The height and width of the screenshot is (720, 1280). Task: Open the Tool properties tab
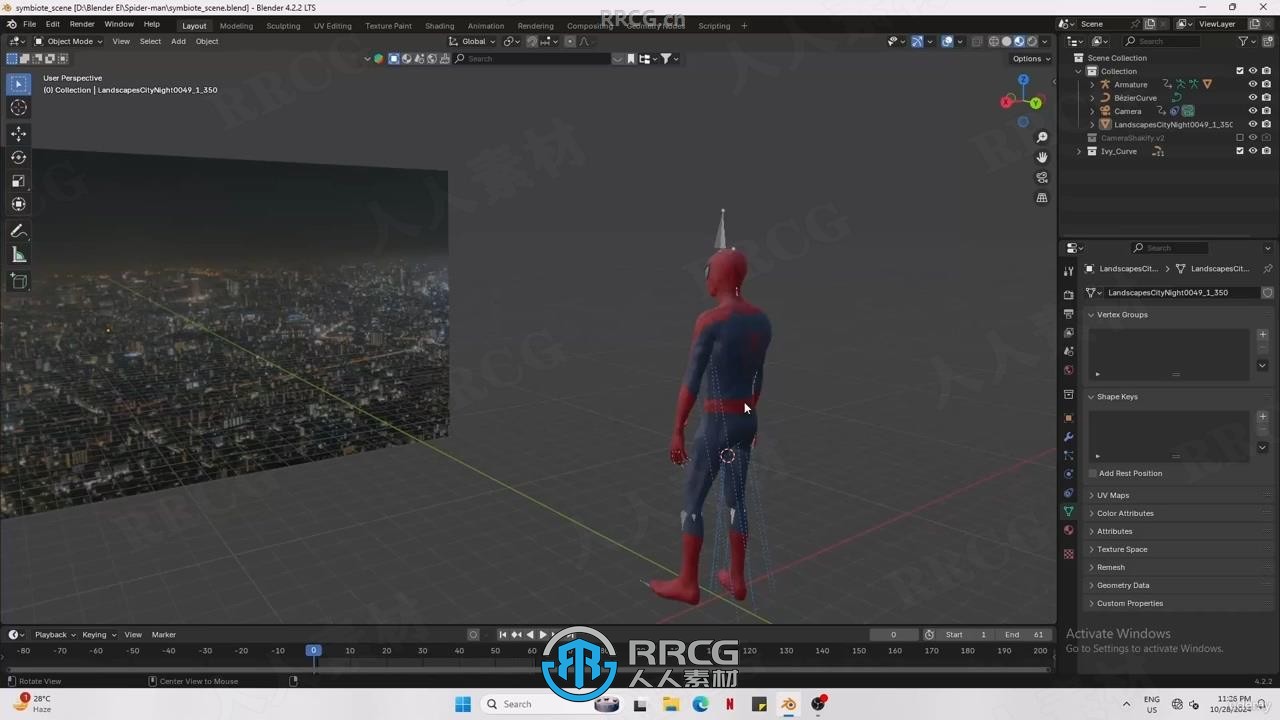pos(1068,271)
